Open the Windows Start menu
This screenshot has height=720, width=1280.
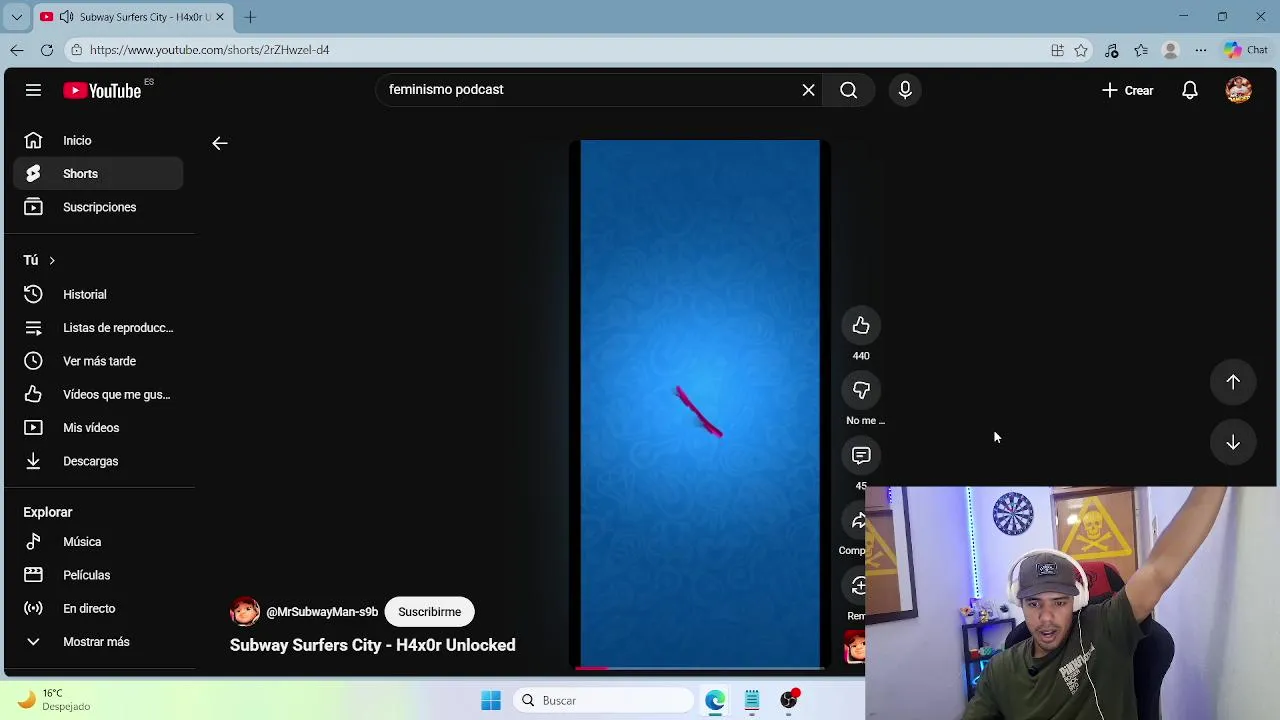click(x=490, y=701)
